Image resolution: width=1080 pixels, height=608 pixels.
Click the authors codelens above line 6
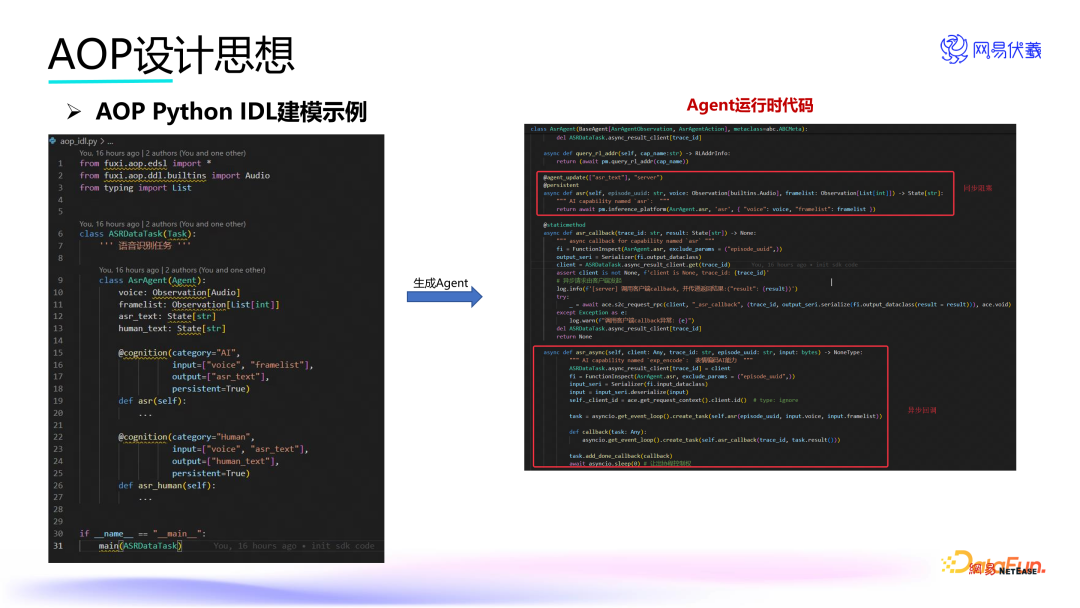click(x=163, y=224)
